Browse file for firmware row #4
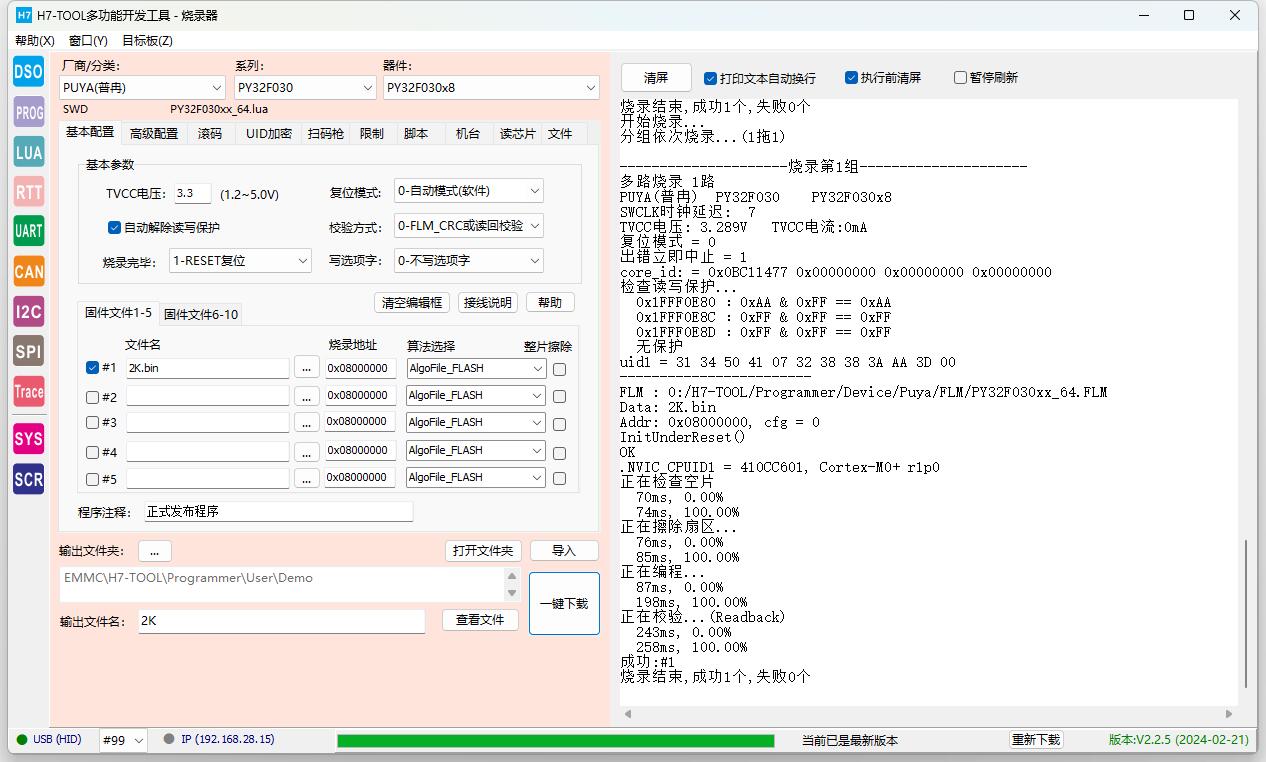The image size is (1266, 762). [x=307, y=451]
